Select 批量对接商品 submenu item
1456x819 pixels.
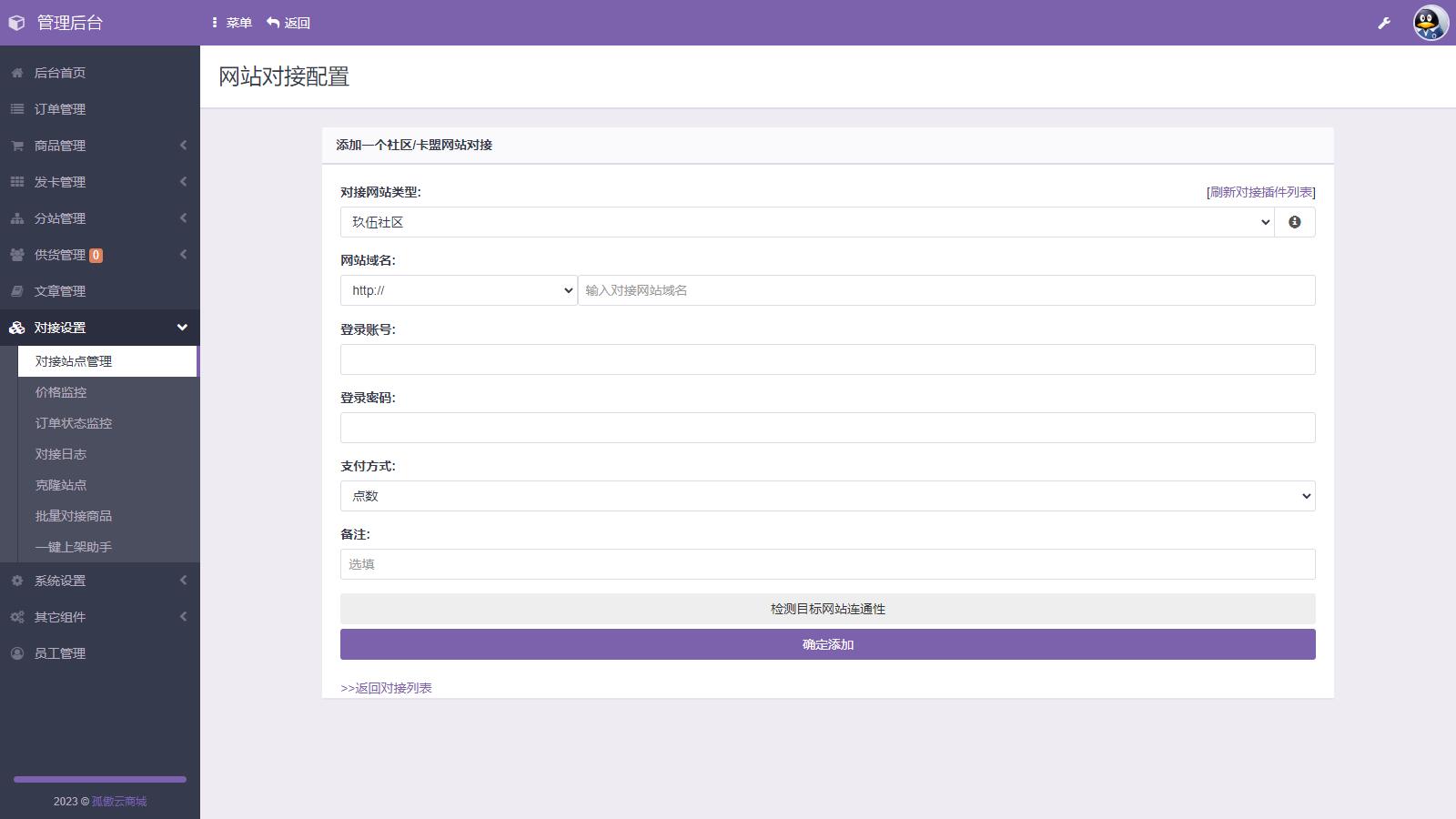click(74, 516)
